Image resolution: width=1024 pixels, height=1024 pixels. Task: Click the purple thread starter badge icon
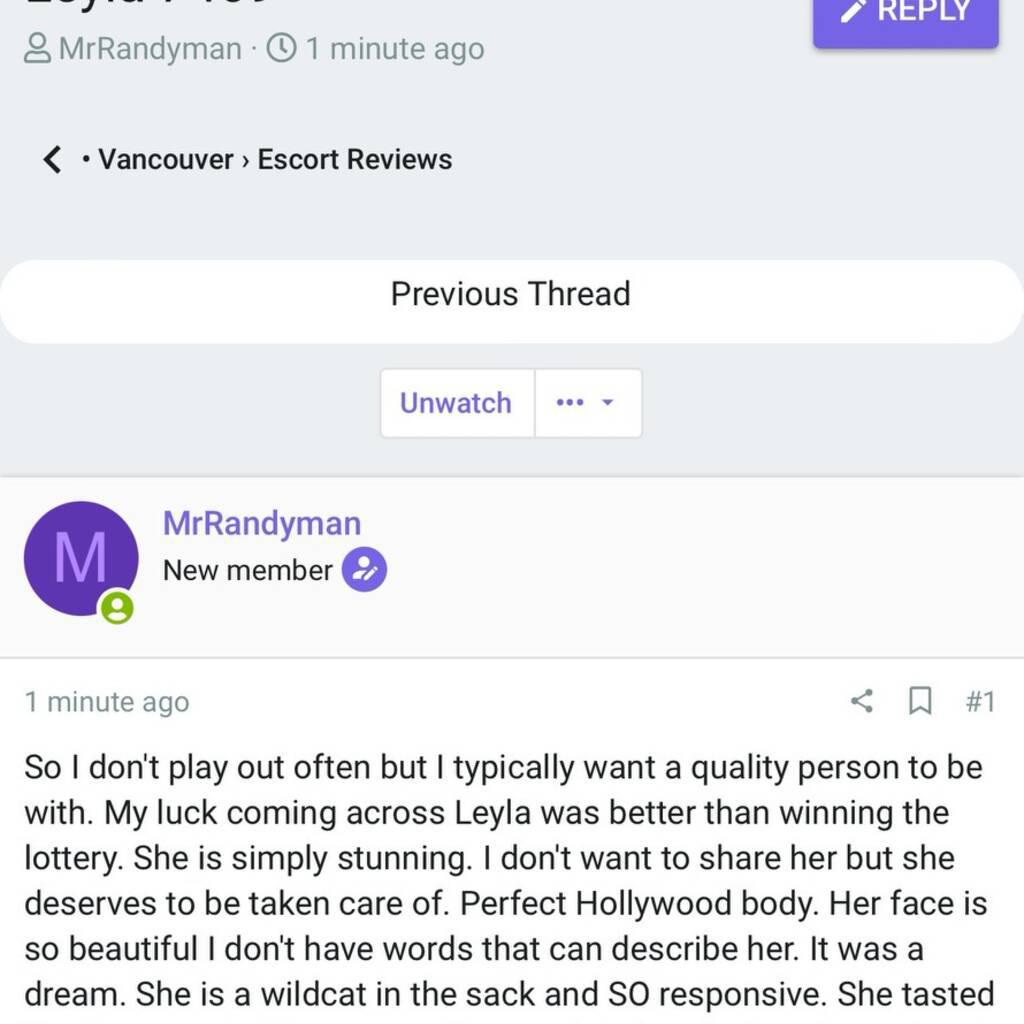pyautogui.click(x=364, y=569)
